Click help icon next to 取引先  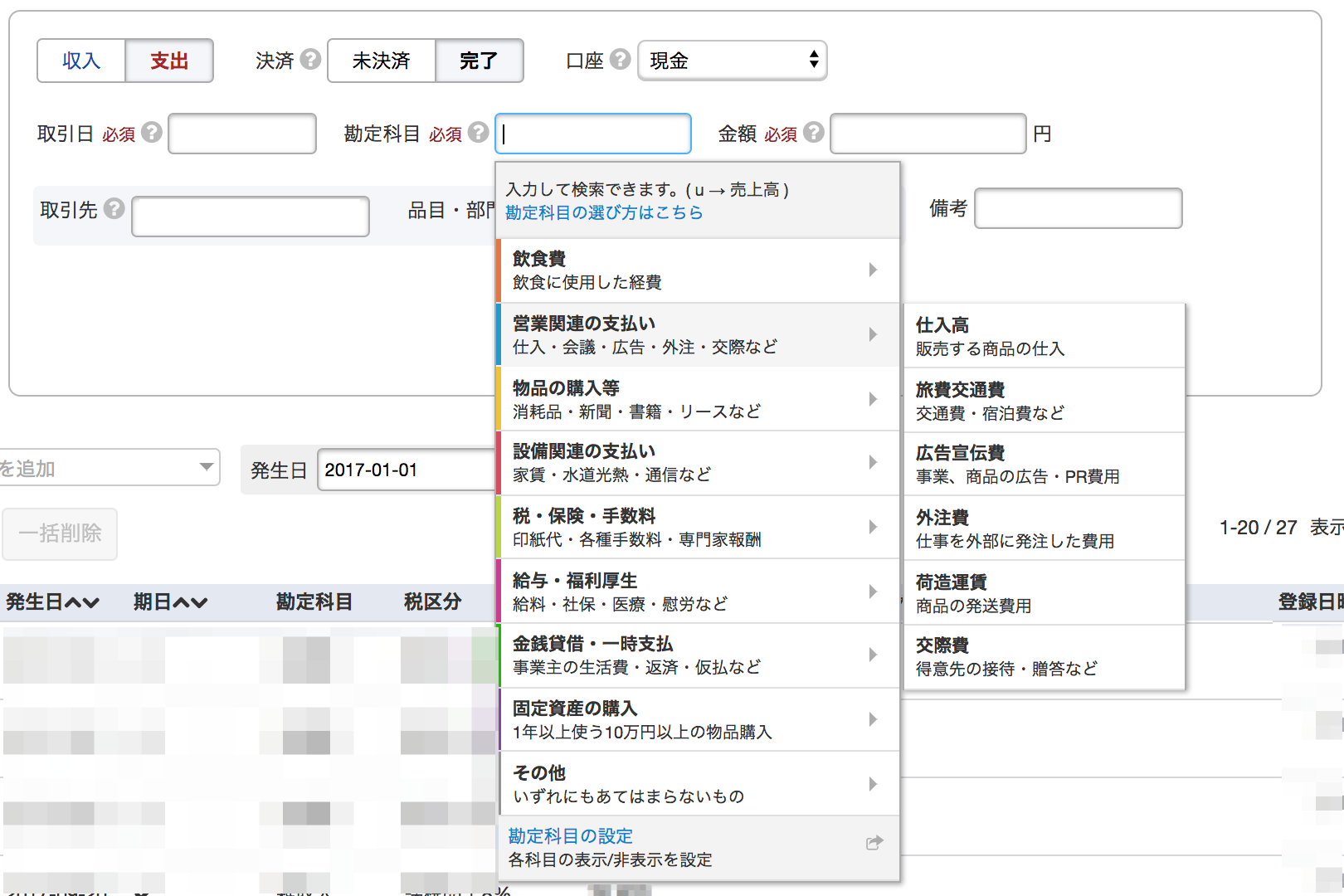[x=114, y=209]
